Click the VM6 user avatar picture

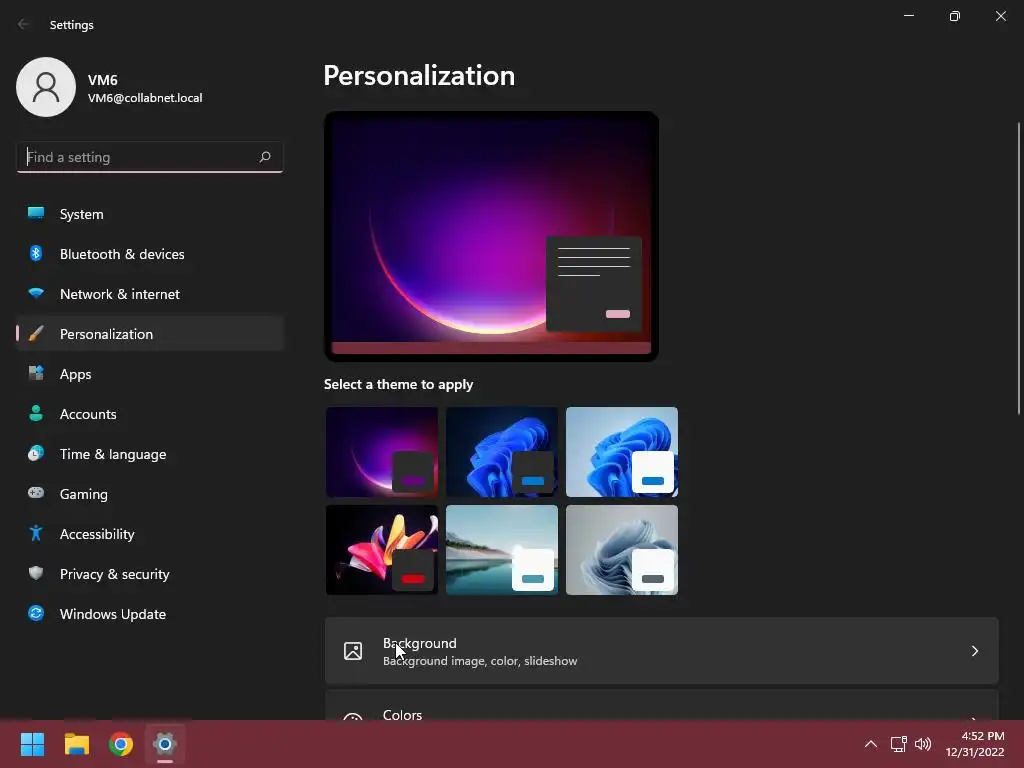click(46, 87)
